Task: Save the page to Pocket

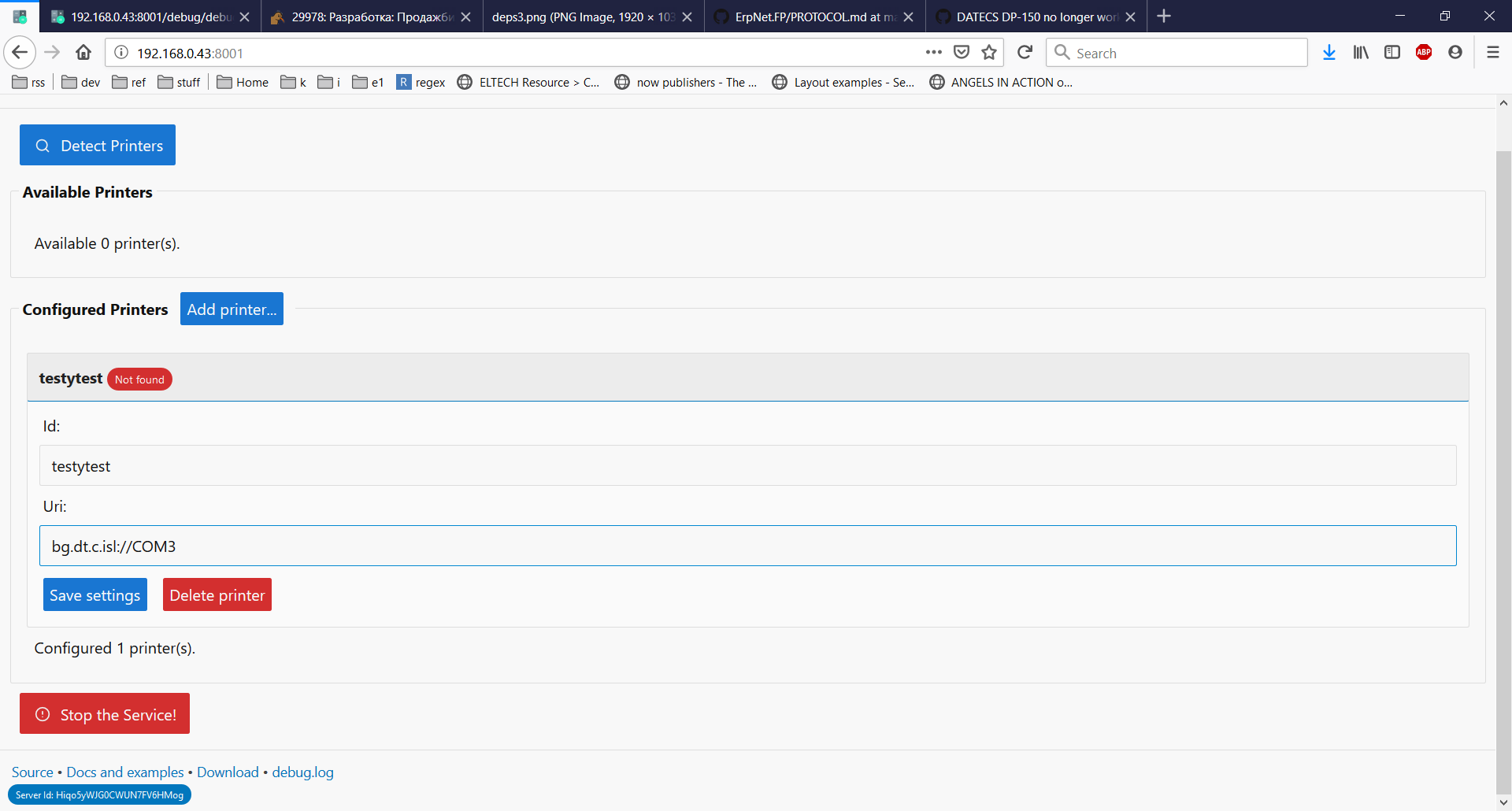Action: pyautogui.click(x=962, y=52)
